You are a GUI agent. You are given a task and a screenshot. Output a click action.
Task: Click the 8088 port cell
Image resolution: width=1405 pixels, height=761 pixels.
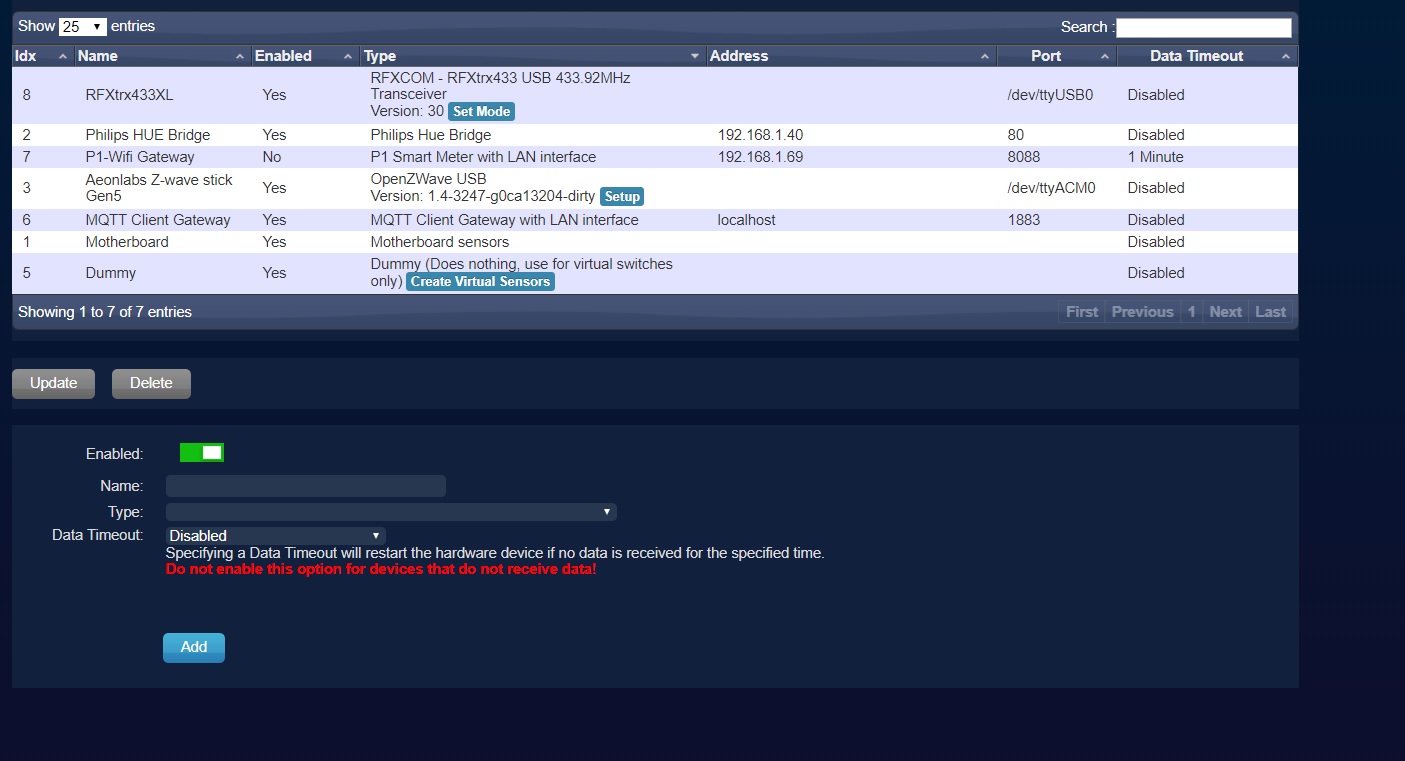[1024, 157]
